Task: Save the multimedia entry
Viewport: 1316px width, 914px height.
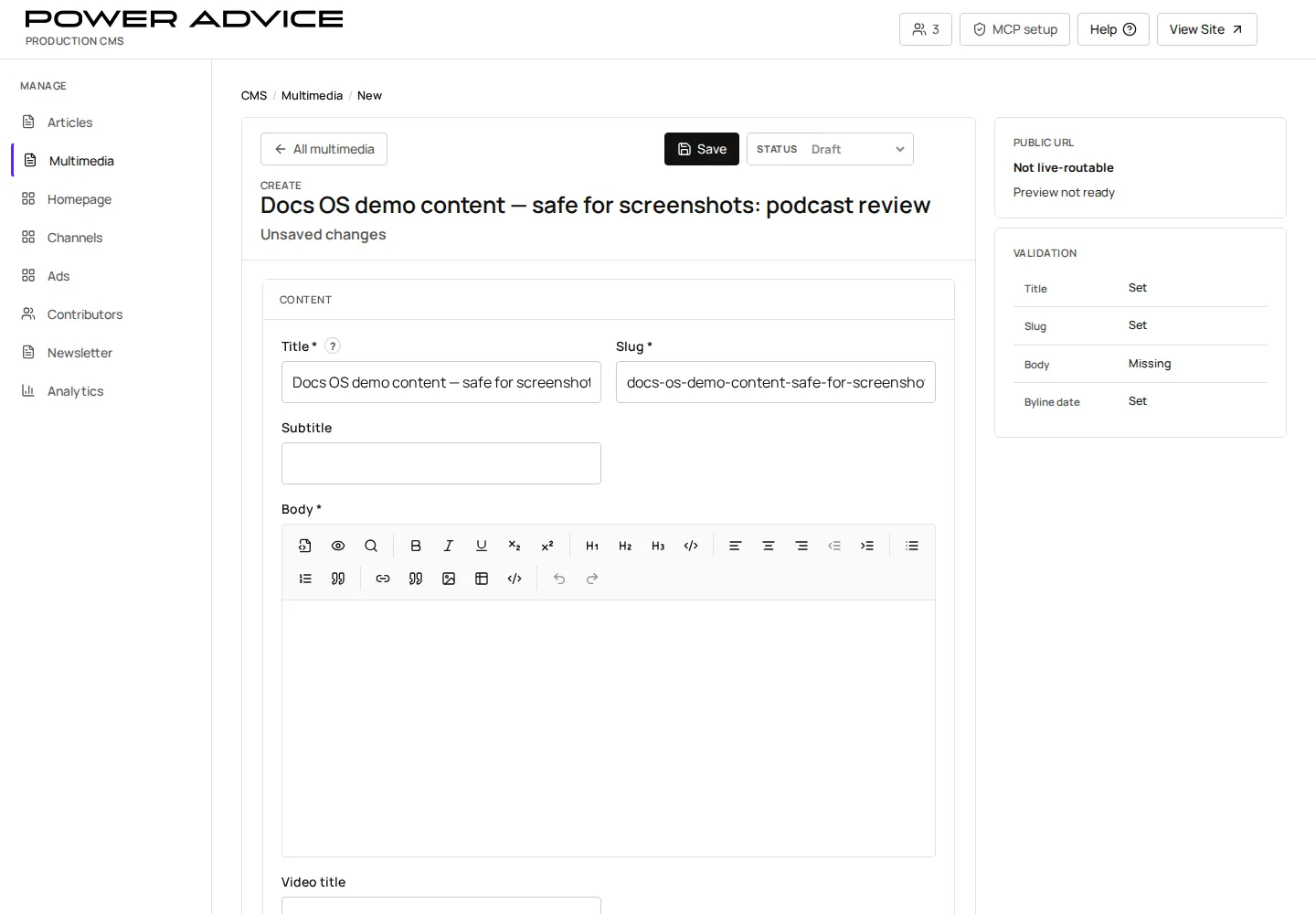Action: (x=702, y=149)
